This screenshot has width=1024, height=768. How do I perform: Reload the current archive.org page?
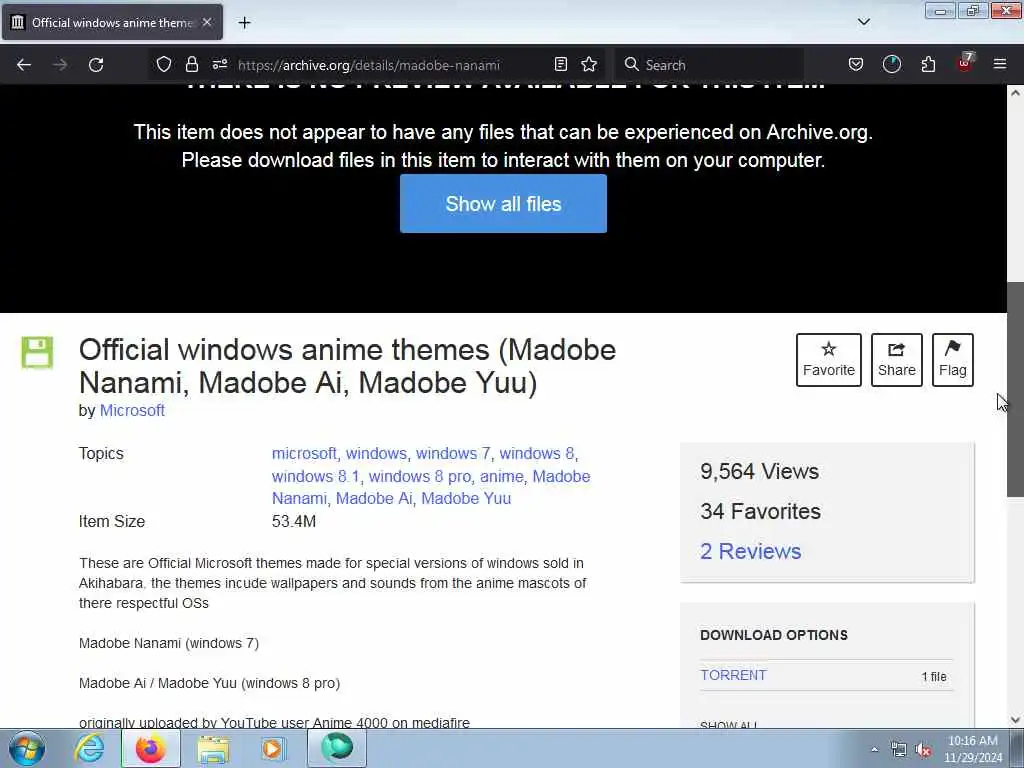click(96, 65)
